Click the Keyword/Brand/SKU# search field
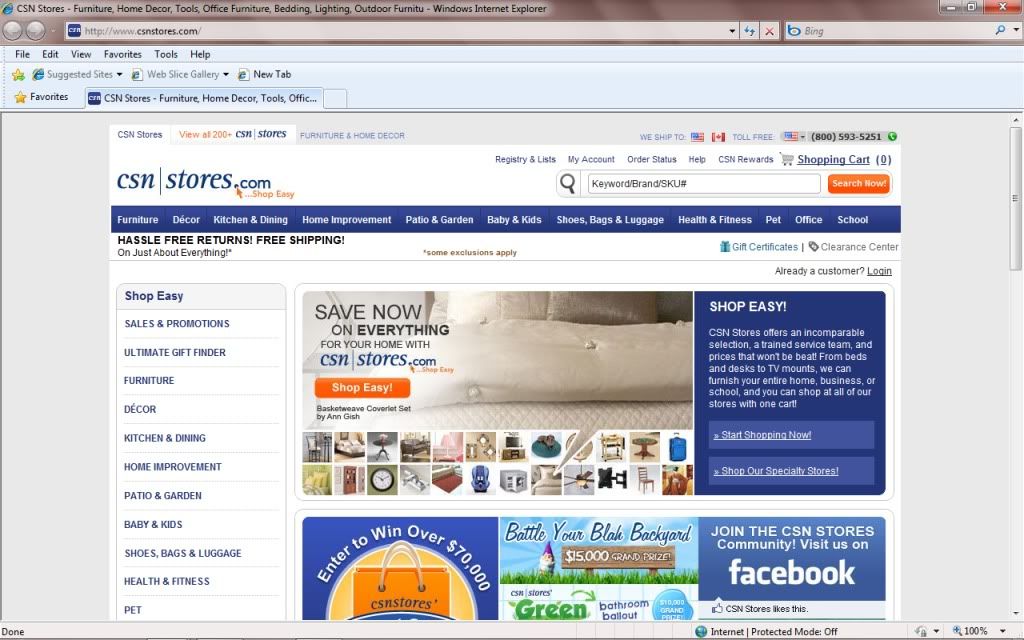This screenshot has height=640, width=1024. point(704,184)
